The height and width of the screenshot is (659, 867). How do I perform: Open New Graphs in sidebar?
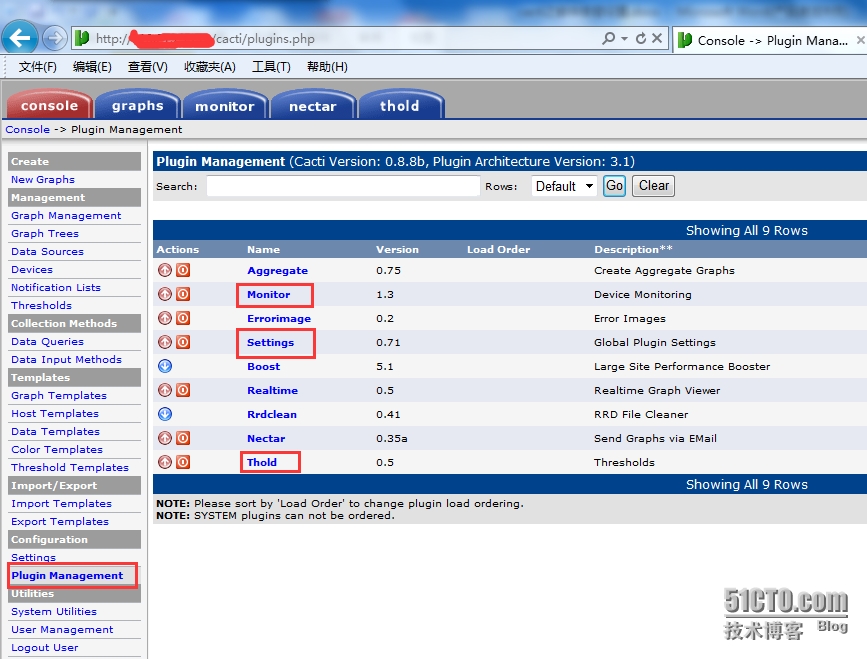pyautogui.click(x=43, y=179)
